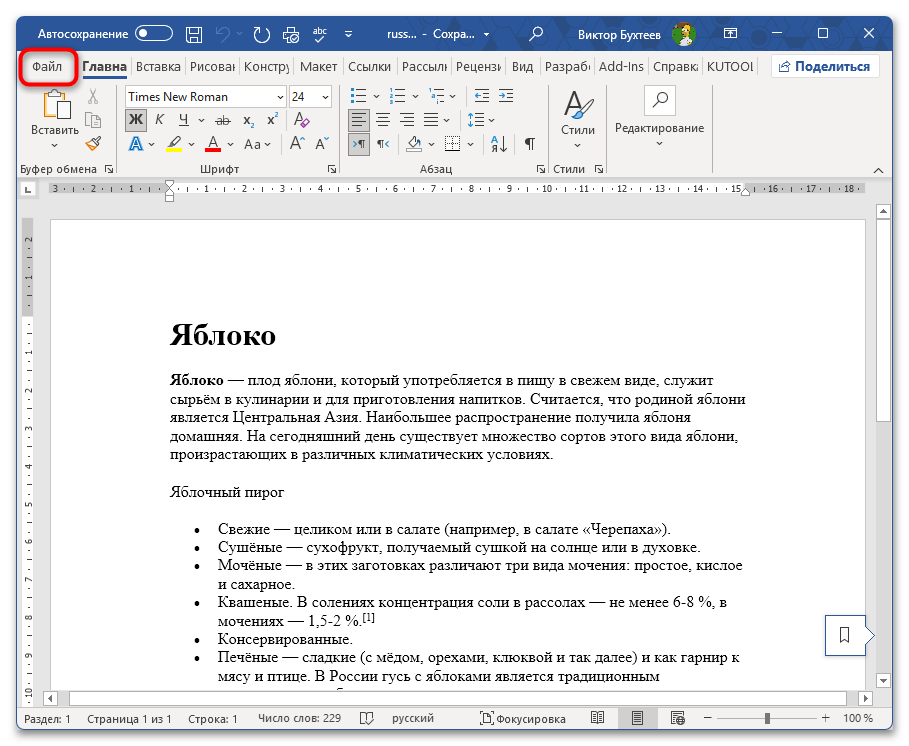Expand the font size dropdown

click(324, 96)
